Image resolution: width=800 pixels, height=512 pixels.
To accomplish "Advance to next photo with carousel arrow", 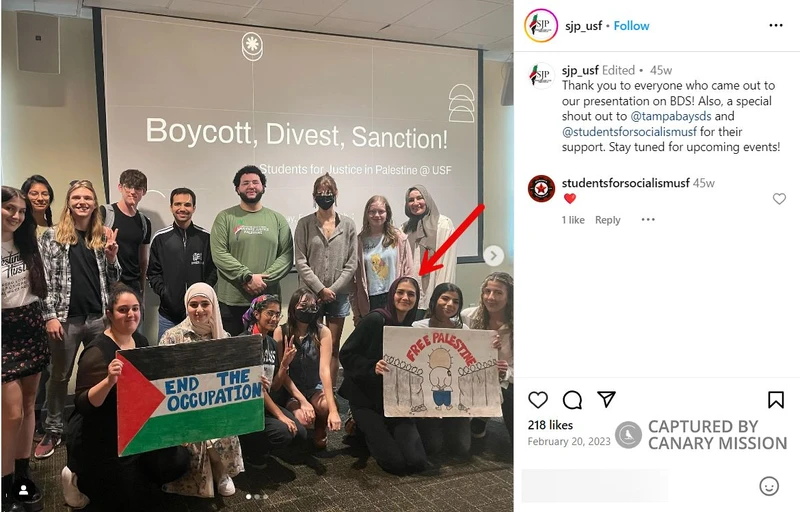I will click(493, 255).
